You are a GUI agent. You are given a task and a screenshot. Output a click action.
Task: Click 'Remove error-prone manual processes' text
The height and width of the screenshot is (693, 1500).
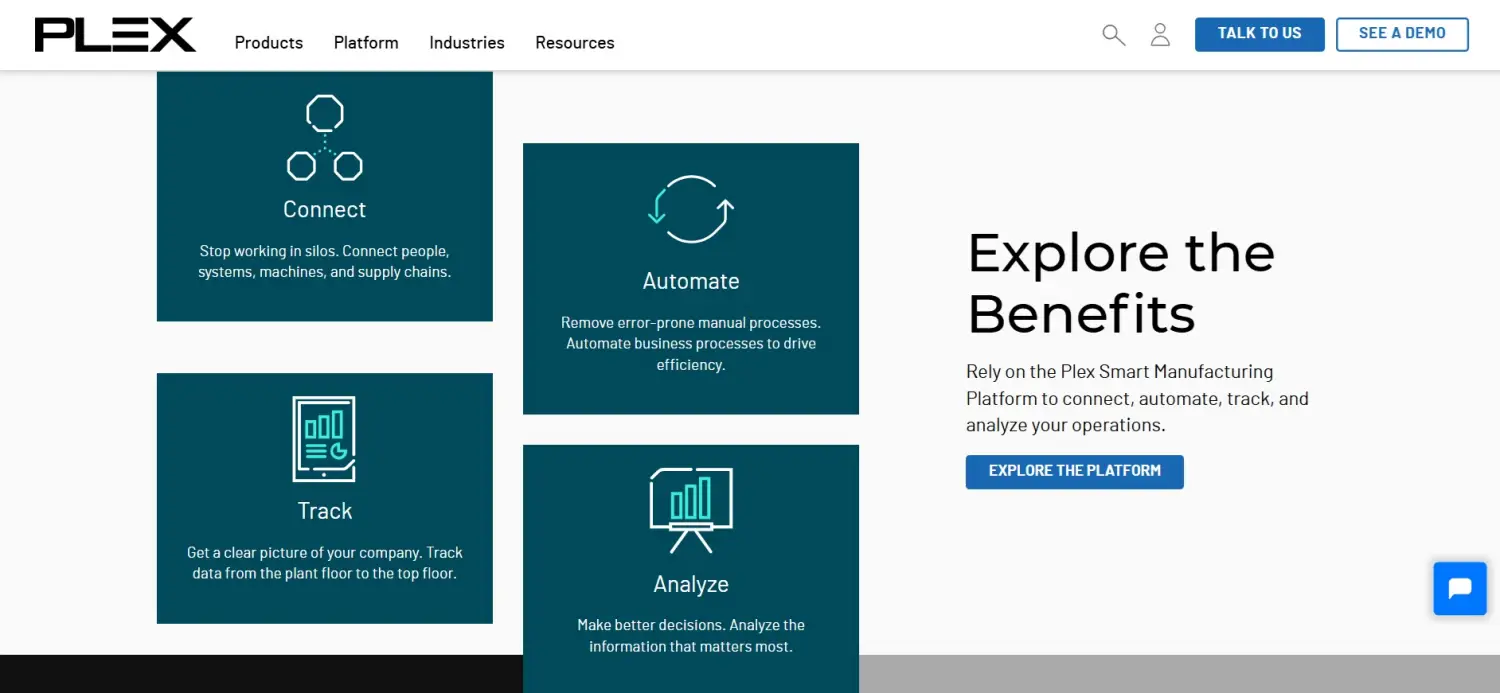click(691, 344)
